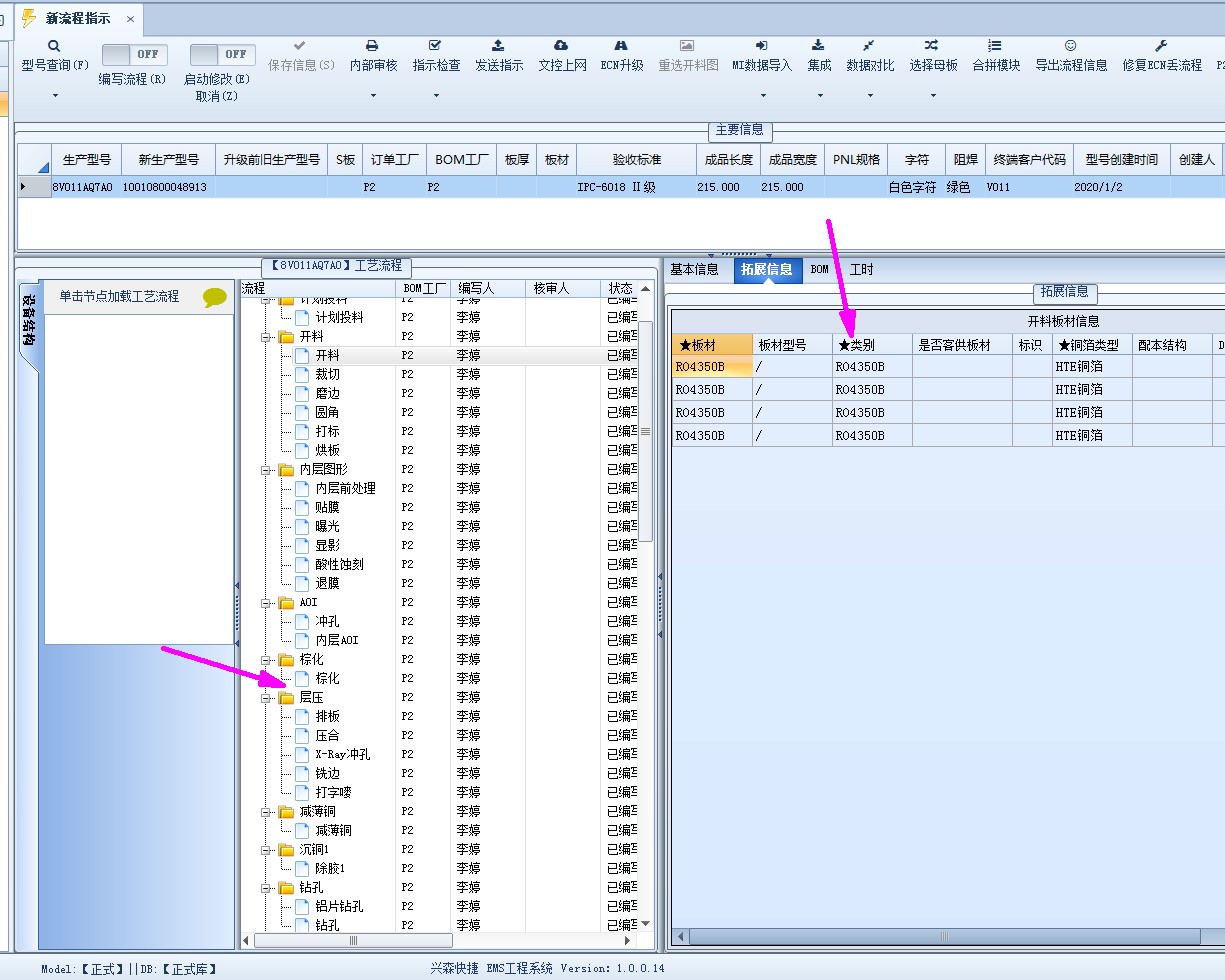Select the 新流程指示 document tab

click(78, 19)
